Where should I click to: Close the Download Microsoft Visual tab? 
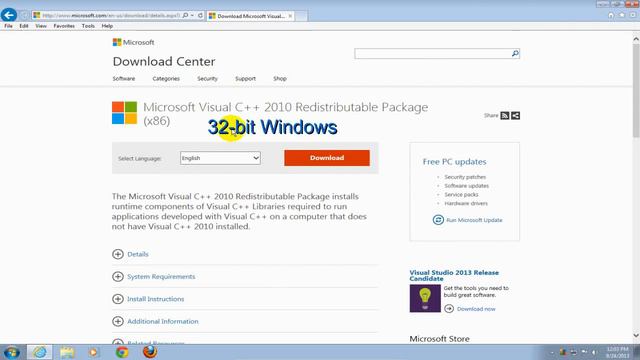[x=290, y=16]
